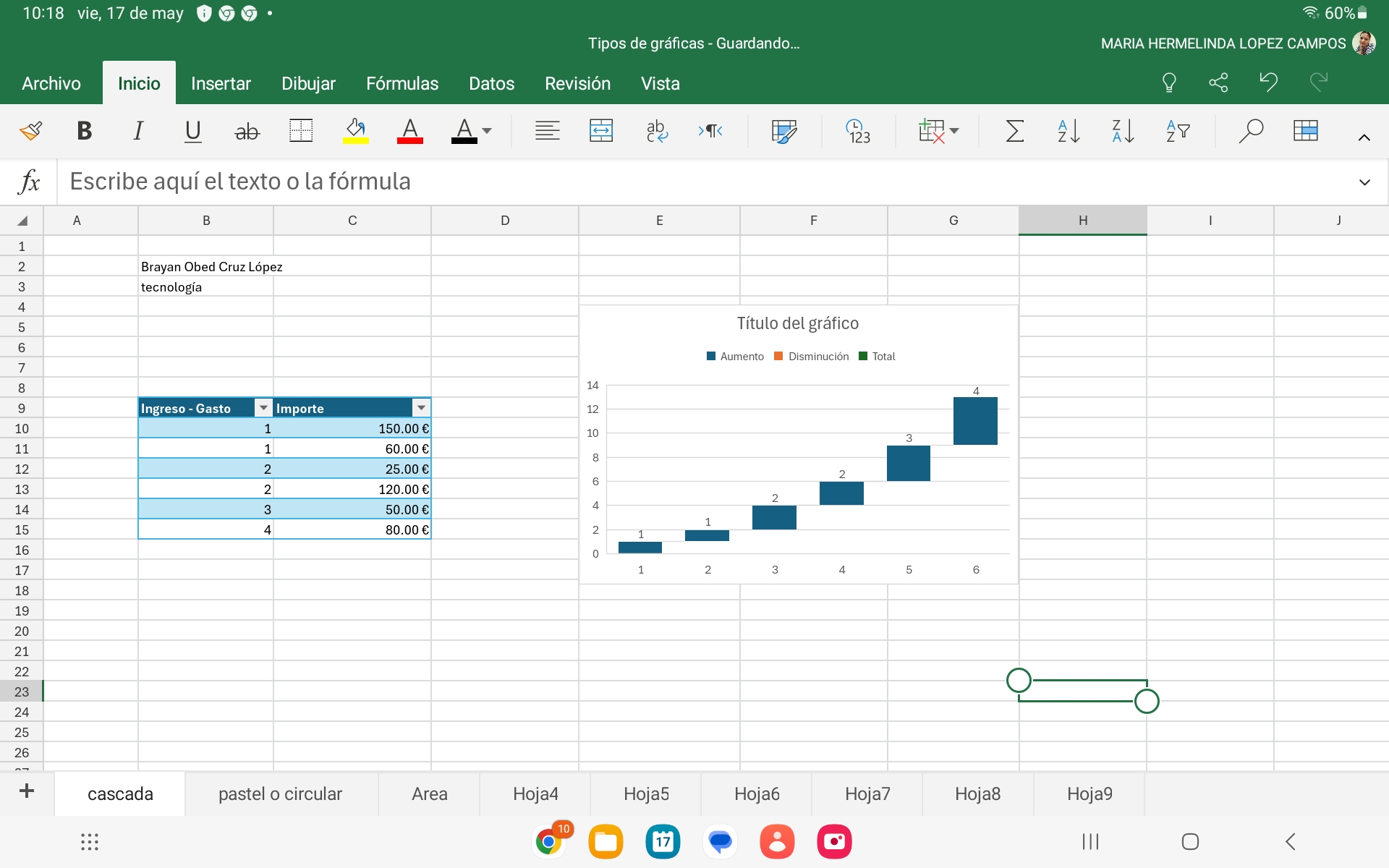Undo the last action
The width and height of the screenshot is (1389, 868).
point(1268,82)
